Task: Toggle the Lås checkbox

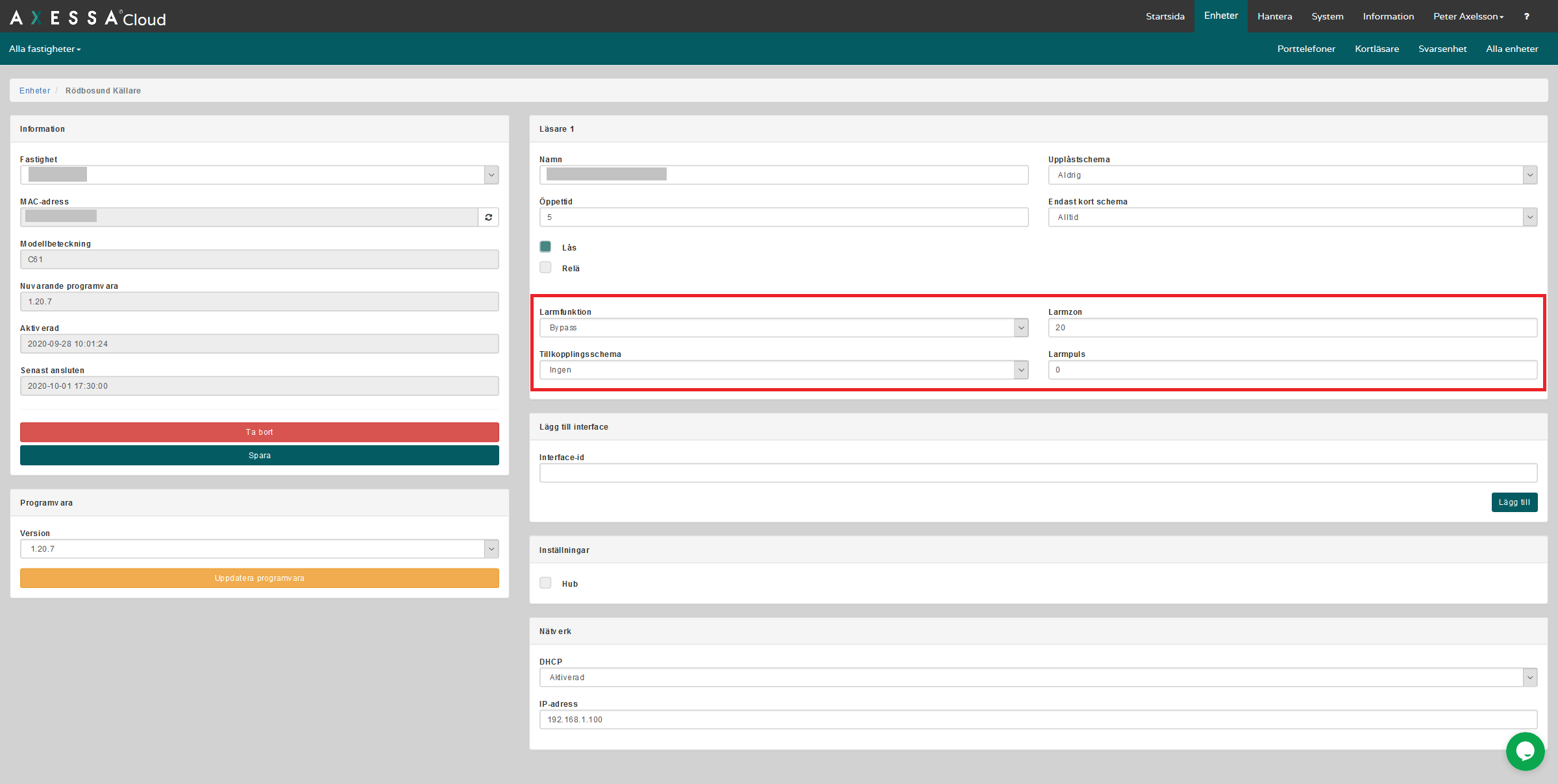Action: tap(545, 247)
